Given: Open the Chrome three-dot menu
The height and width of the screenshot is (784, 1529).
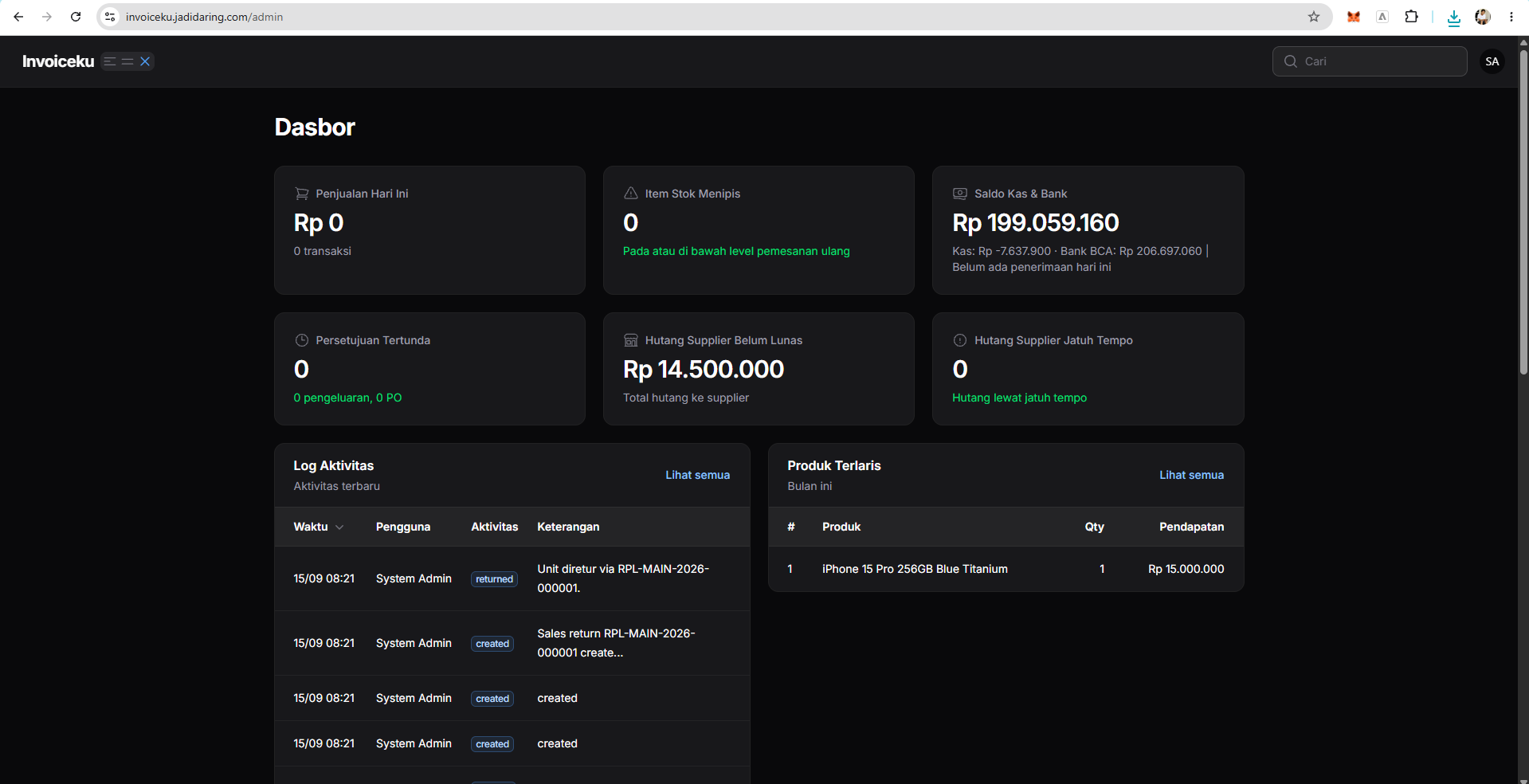Looking at the screenshot, I should 1511,17.
